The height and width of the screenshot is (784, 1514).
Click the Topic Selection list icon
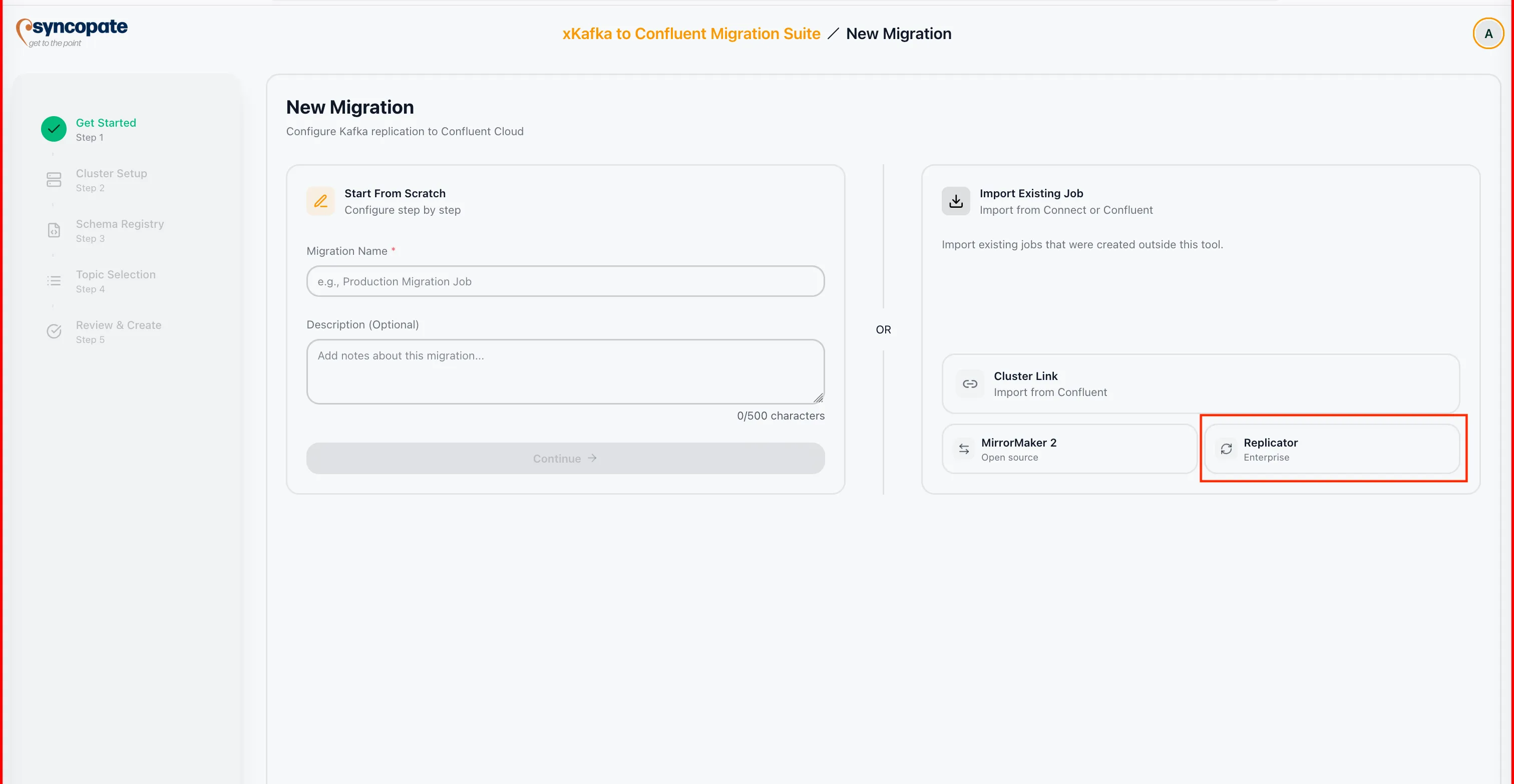pyautogui.click(x=54, y=280)
